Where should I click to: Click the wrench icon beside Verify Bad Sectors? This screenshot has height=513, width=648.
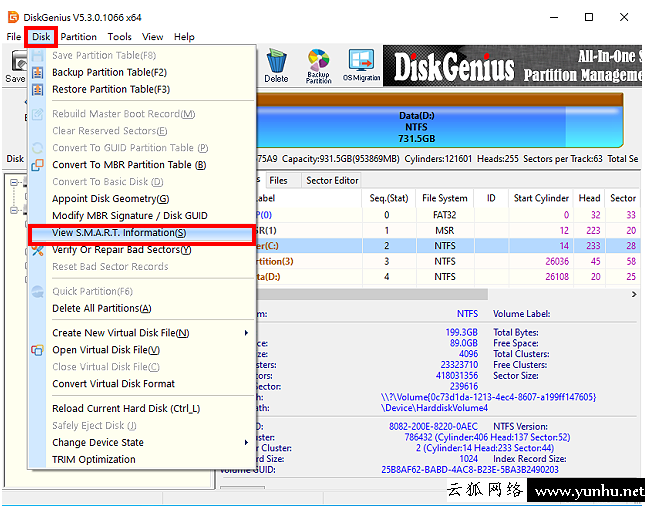(38, 250)
